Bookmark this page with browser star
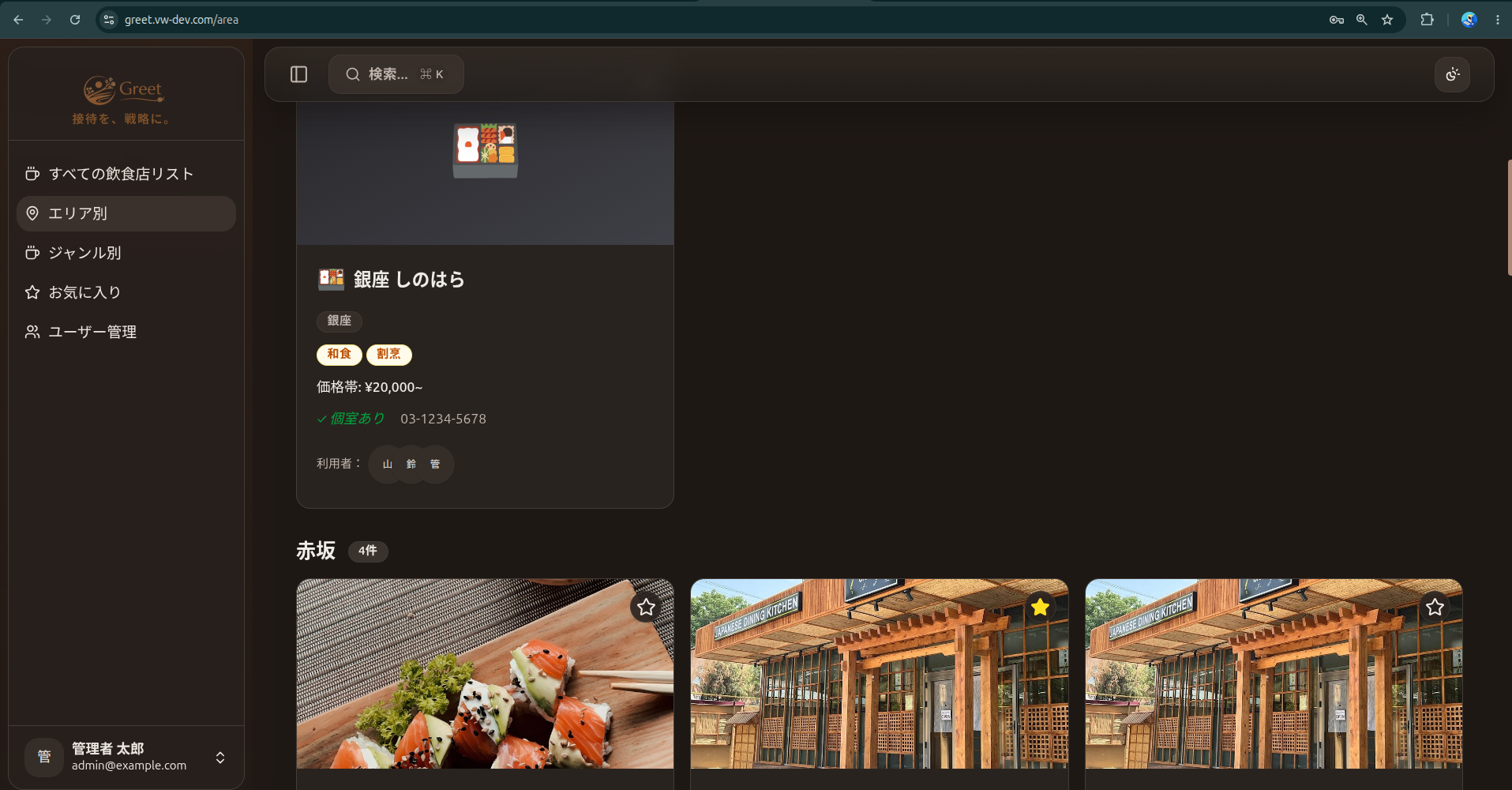Image resolution: width=1512 pixels, height=790 pixels. pyautogui.click(x=1387, y=20)
